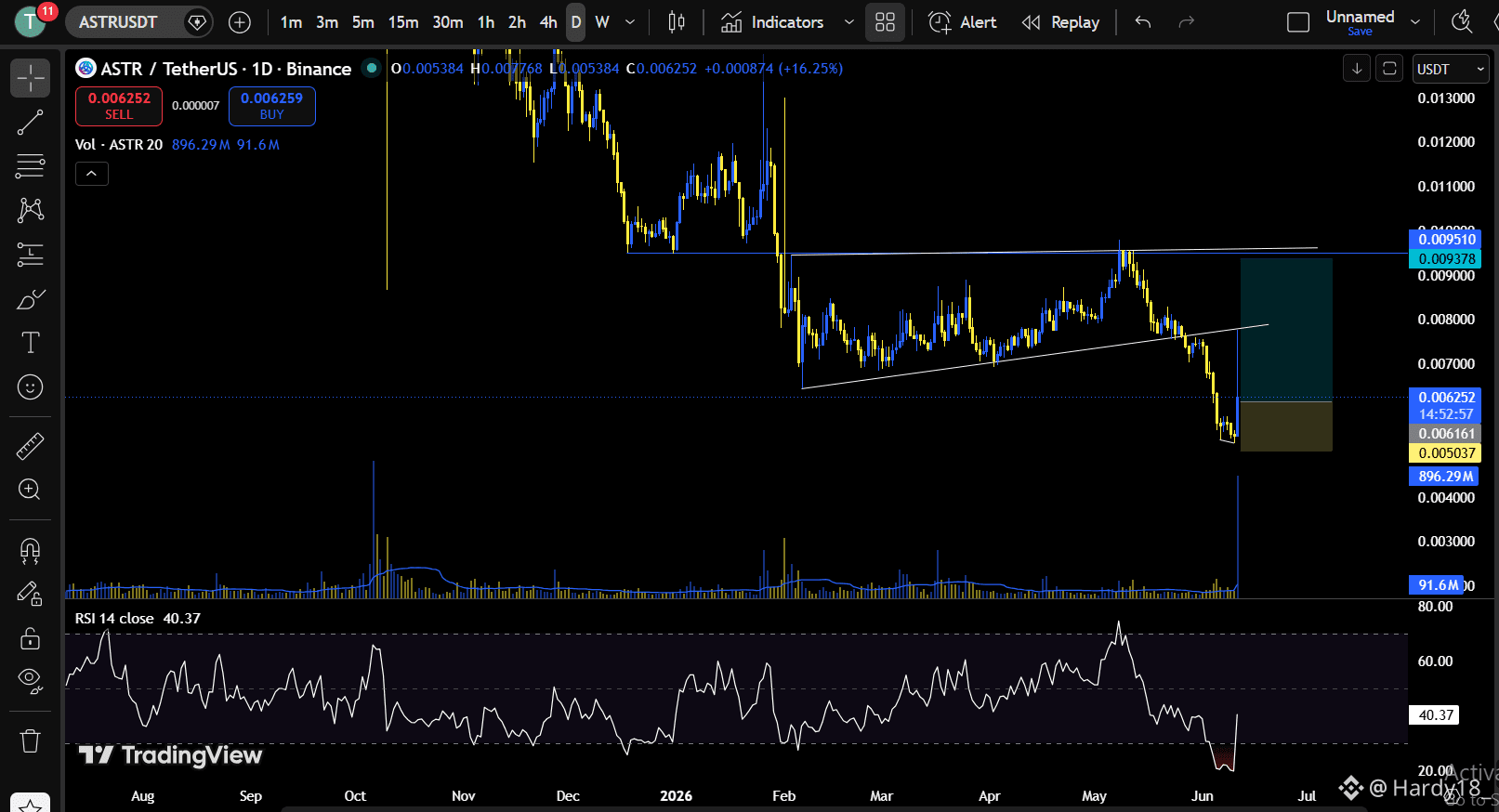Toggle lock all drawing tools
The width and height of the screenshot is (1499, 812).
click(x=30, y=638)
